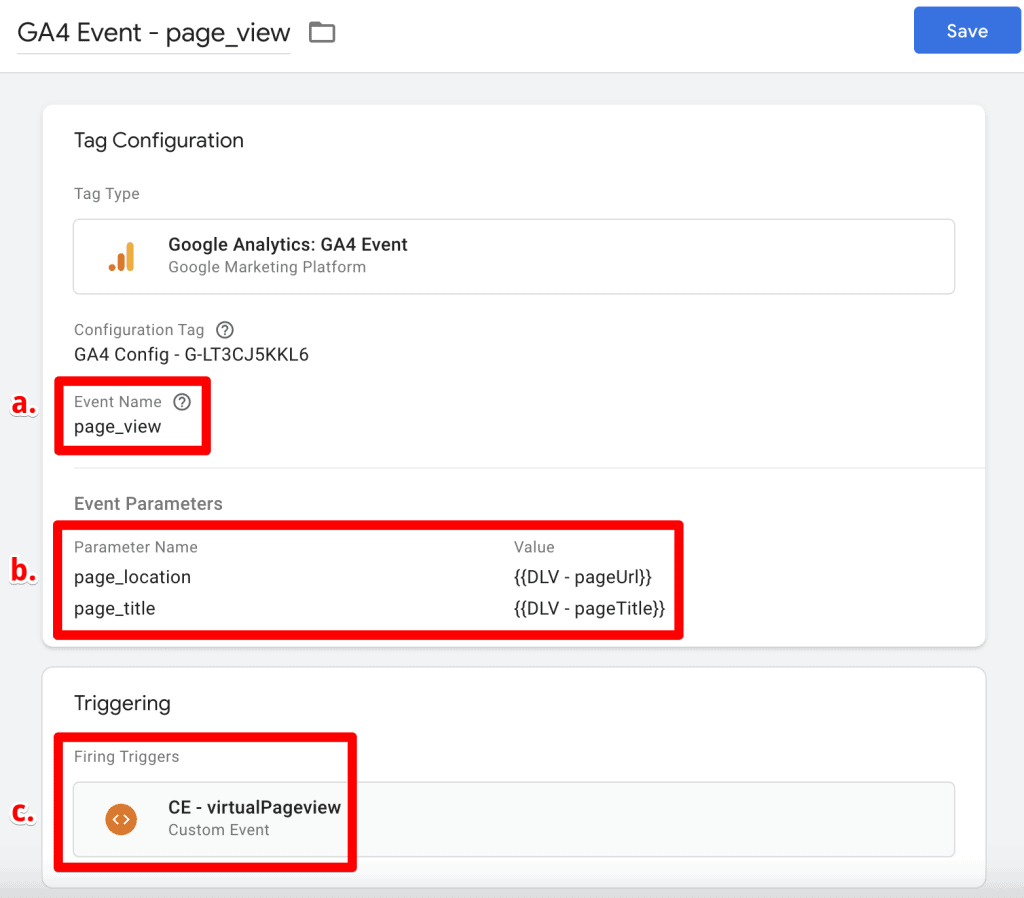Click the help icon next to Event Name
1024x898 pixels.
coord(182,402)
